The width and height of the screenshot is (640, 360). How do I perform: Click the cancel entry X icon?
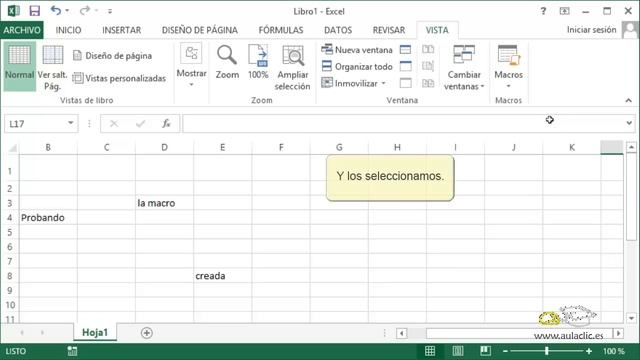114,123
